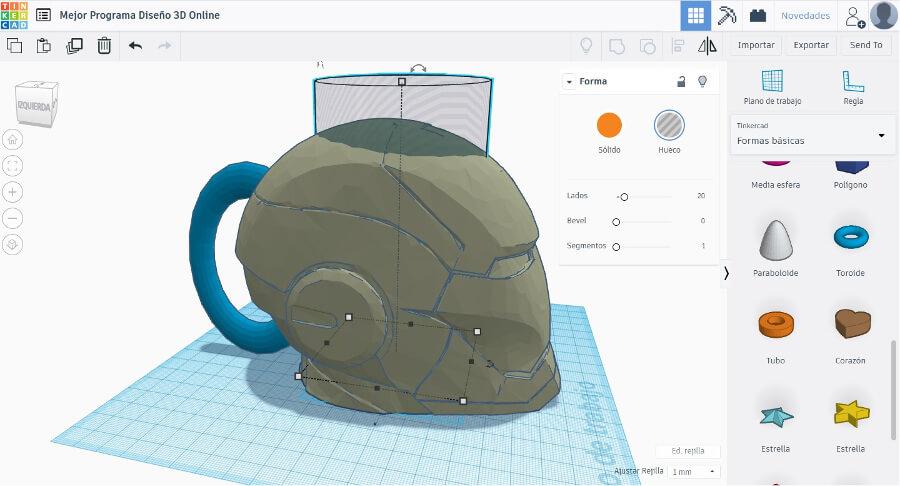Open the Minecraft pickaxe mode
This screenshot has height=486, width=900.
click(x=727, y=15)
